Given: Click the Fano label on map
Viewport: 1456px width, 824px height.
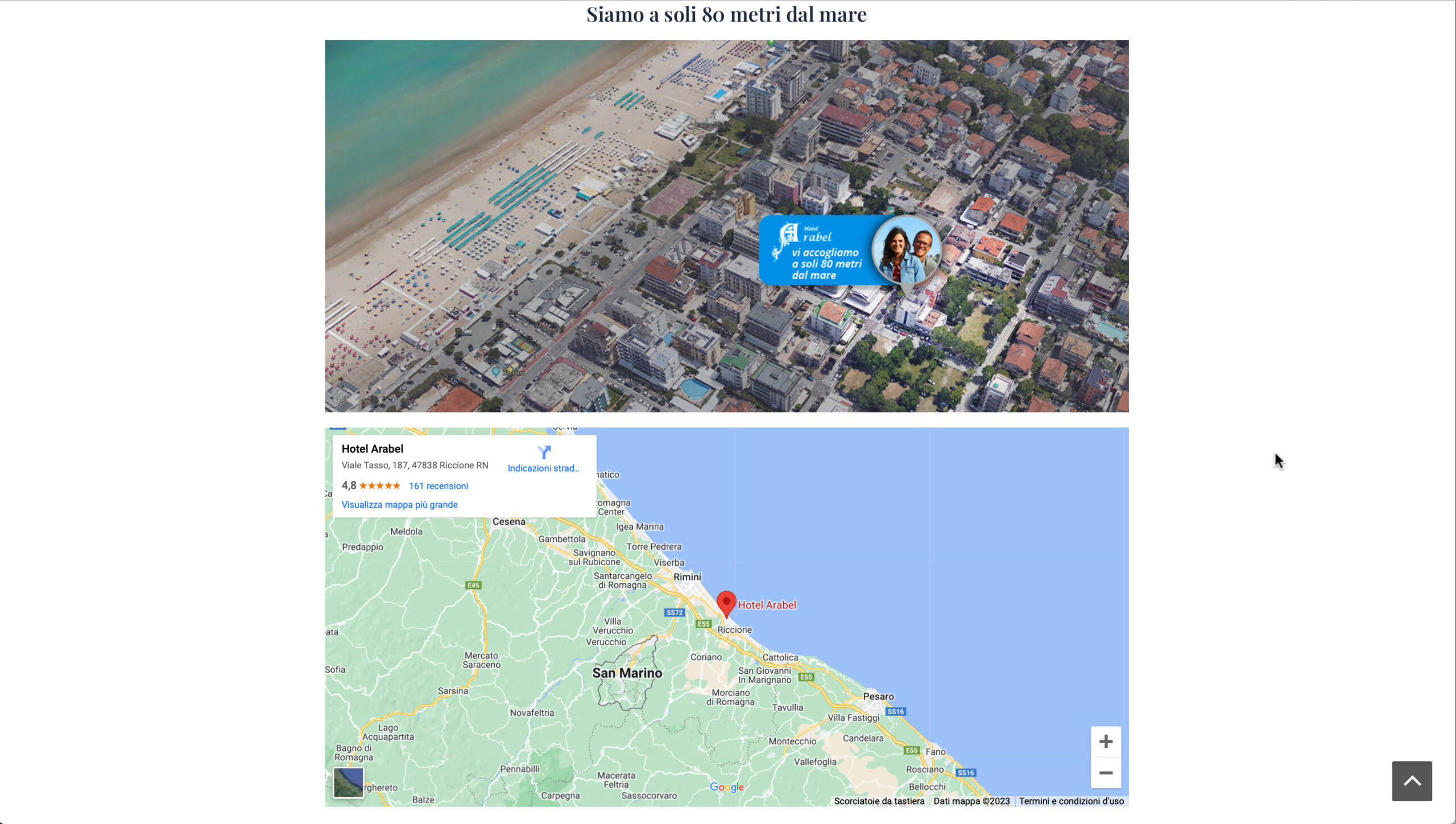Looking at the screenshot, I should (936, 751).
